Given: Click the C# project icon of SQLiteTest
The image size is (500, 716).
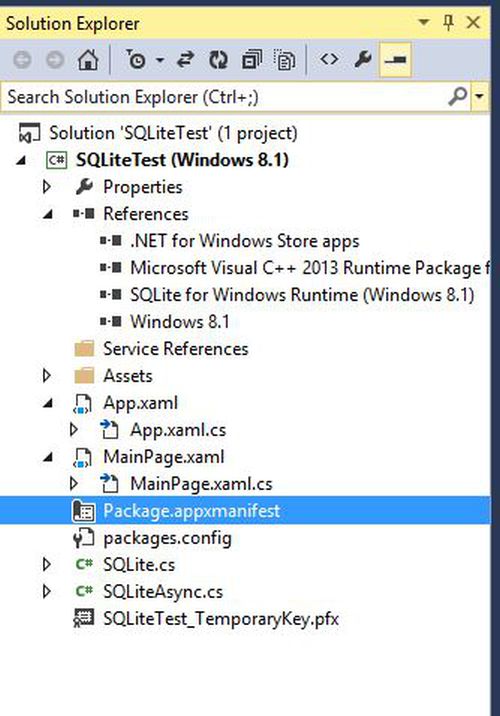Looking at the screenshot, I should tap(57, 160).
